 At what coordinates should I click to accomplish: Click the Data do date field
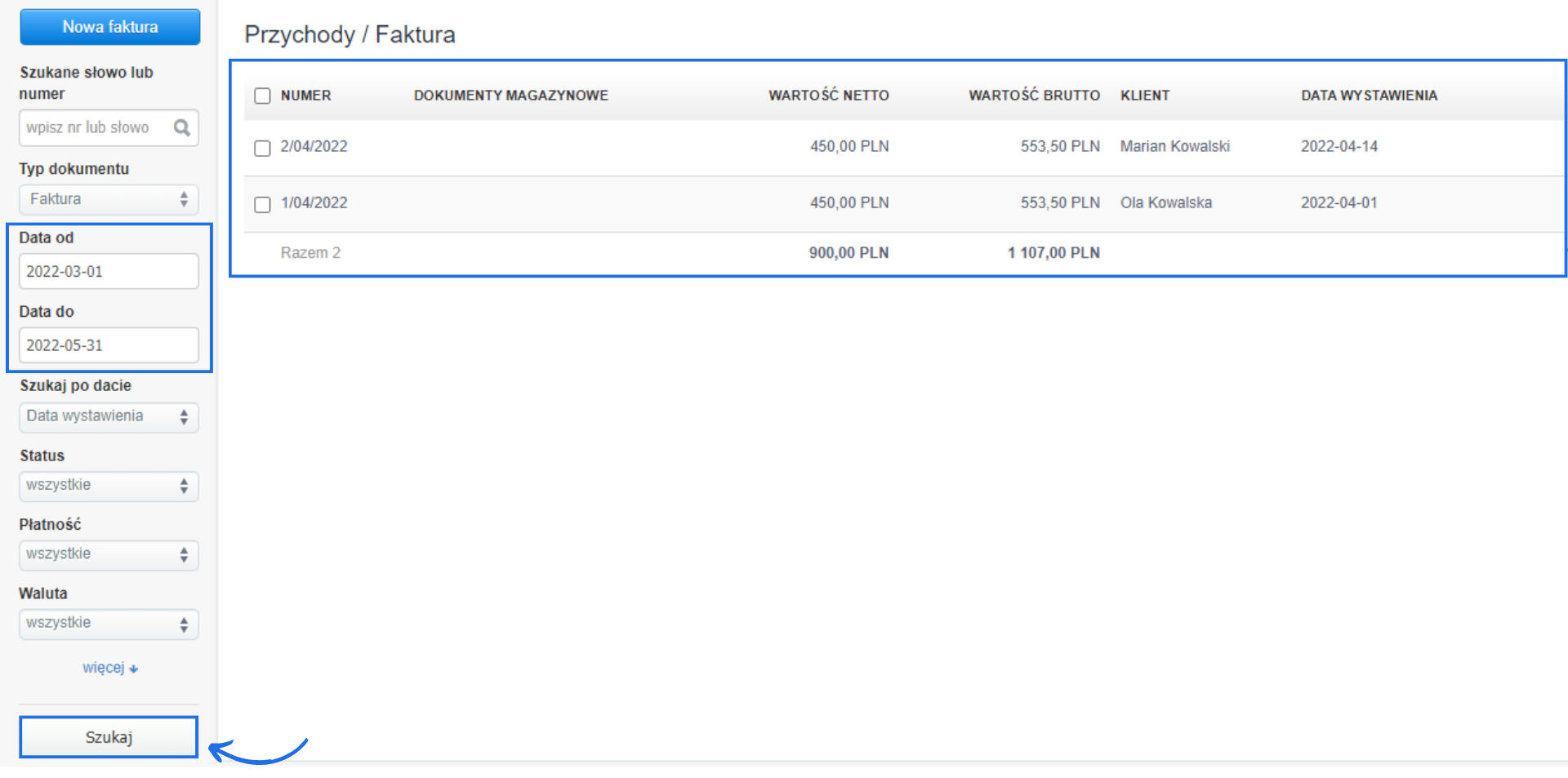pyautogui.click(x=109, y=345)
